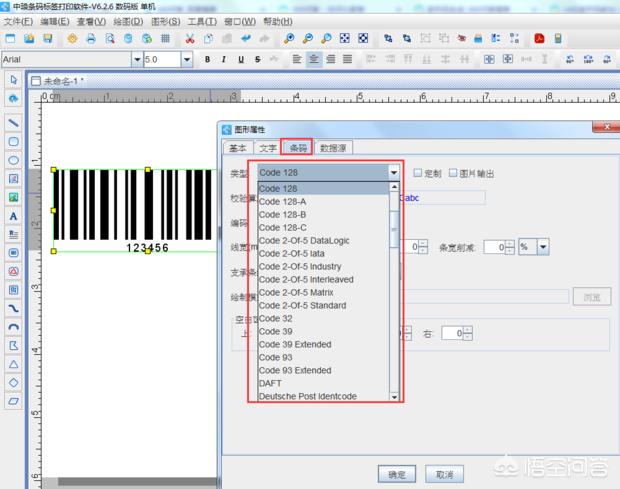
Task: Expand the Arial font dropdown arrow
Action: (x=137, y=59)
